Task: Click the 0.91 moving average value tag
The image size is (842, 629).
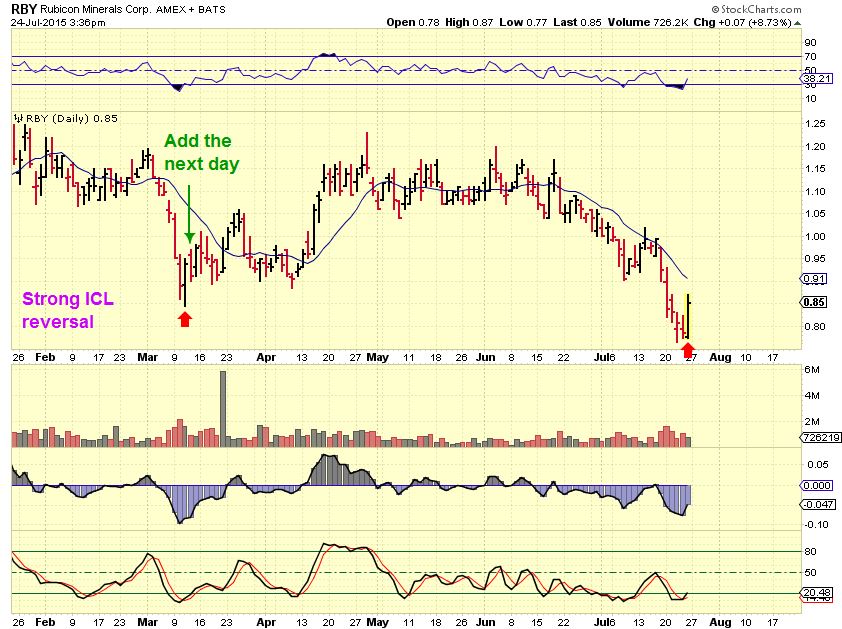Action: tap(814, 279)
